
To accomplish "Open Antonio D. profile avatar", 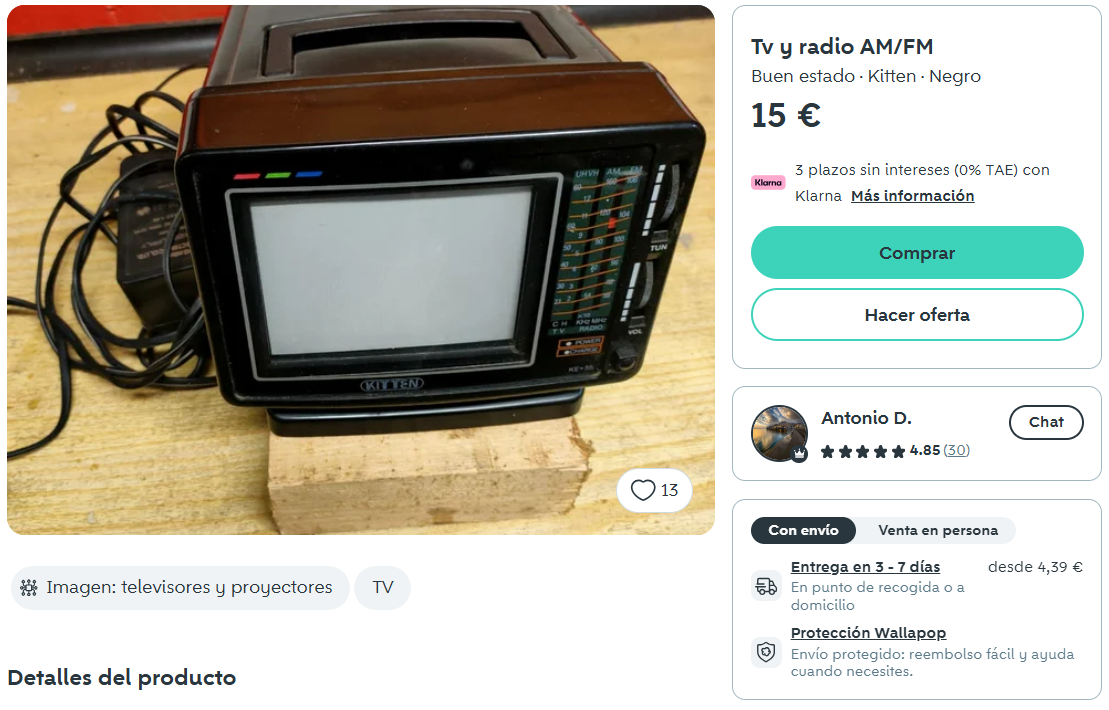I will coord(779,433).
